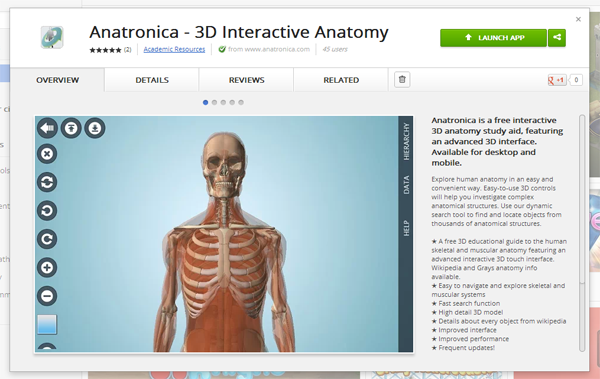Click the upload arrow circle icon
Viewport: 600px width, 379px height.
point(71,128)
